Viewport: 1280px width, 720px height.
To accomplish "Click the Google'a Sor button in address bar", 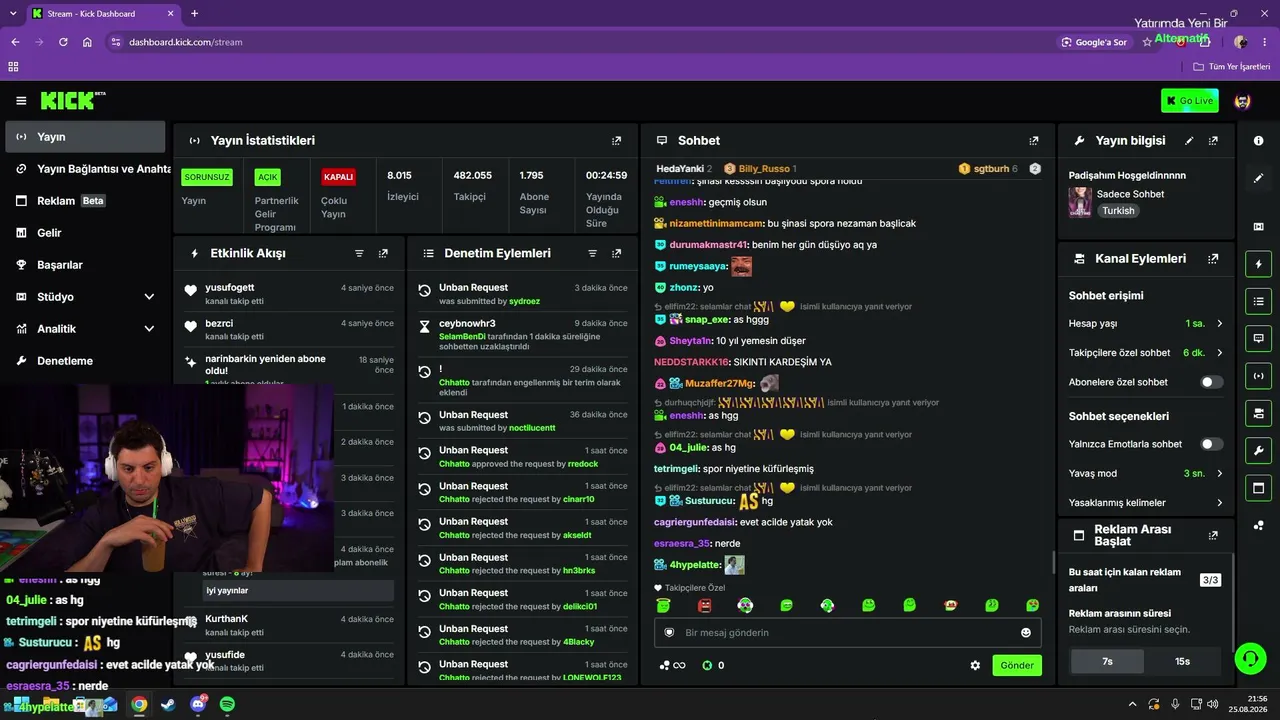I will pyautogui.click(x=1095, y=42).
